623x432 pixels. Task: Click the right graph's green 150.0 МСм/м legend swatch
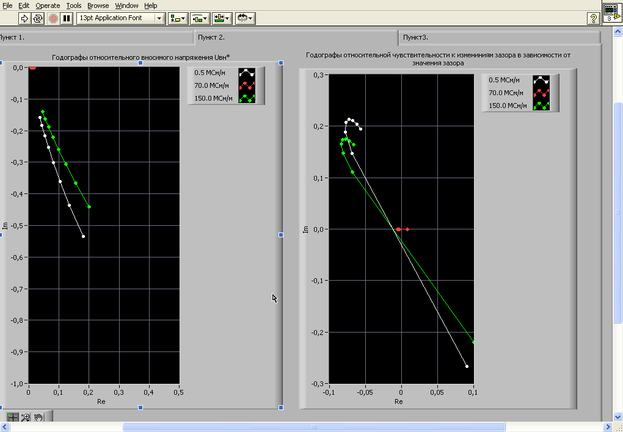[541, 105]
